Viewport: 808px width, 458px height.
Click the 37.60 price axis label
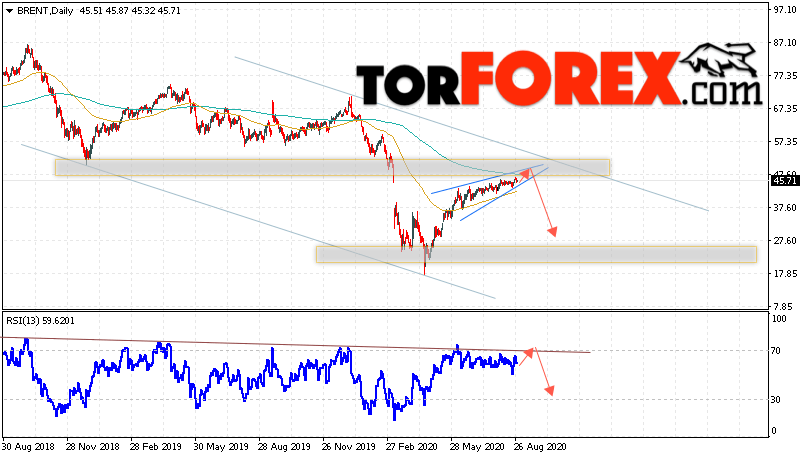pos(785,208)
